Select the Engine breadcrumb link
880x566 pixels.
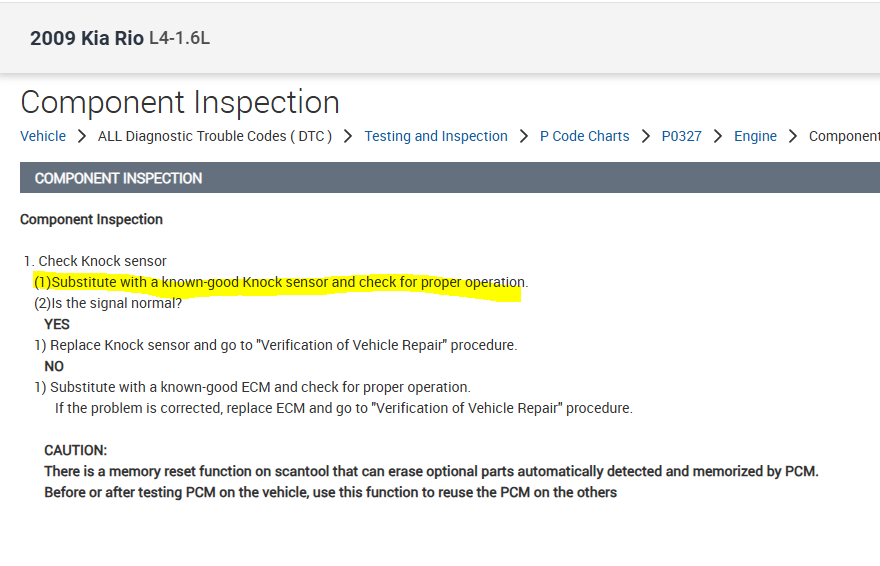(755, 136)
